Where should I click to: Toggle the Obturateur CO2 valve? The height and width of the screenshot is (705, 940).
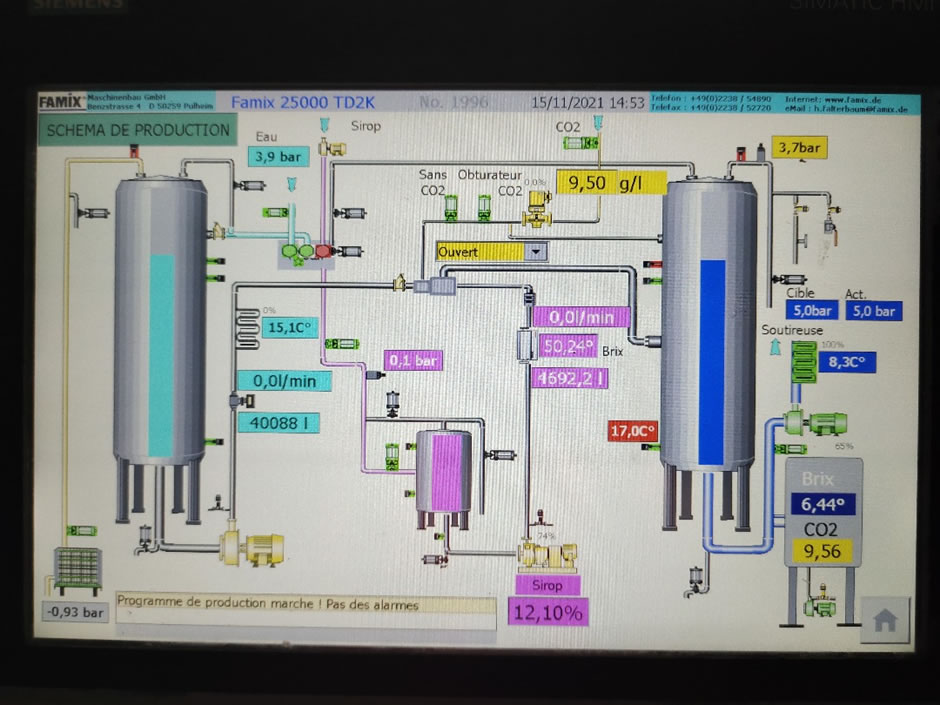(483, 207)
